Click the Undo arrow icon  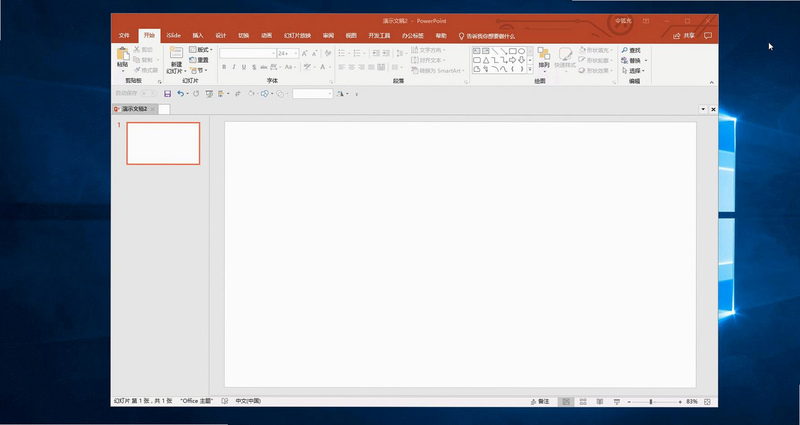[x=180, y=94]
